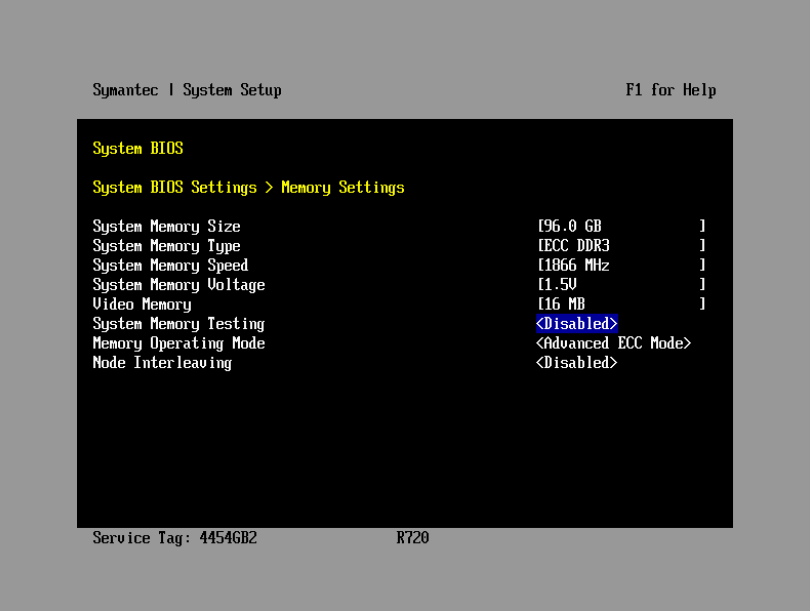The image size is (810, 611).
Task: Open the Node Interleaving Disabled value selector
Action: pos(577,363)
